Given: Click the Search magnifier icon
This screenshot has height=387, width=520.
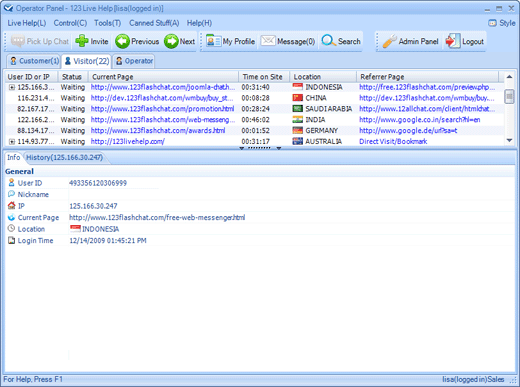Looking at the screenshot, I should point(329,41).
